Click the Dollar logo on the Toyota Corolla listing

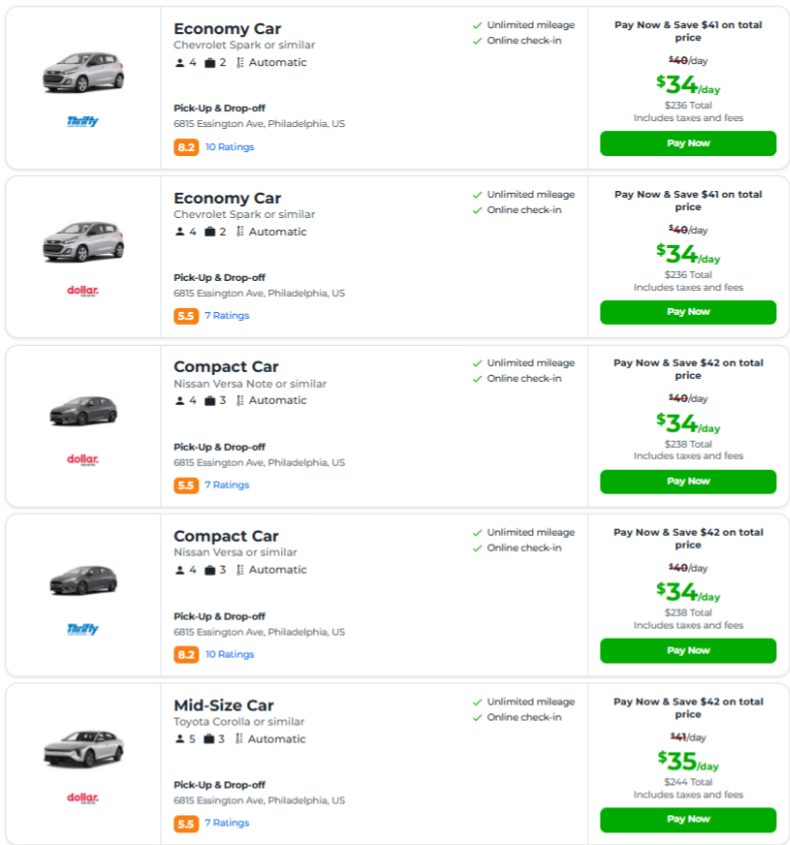point(85,800)
